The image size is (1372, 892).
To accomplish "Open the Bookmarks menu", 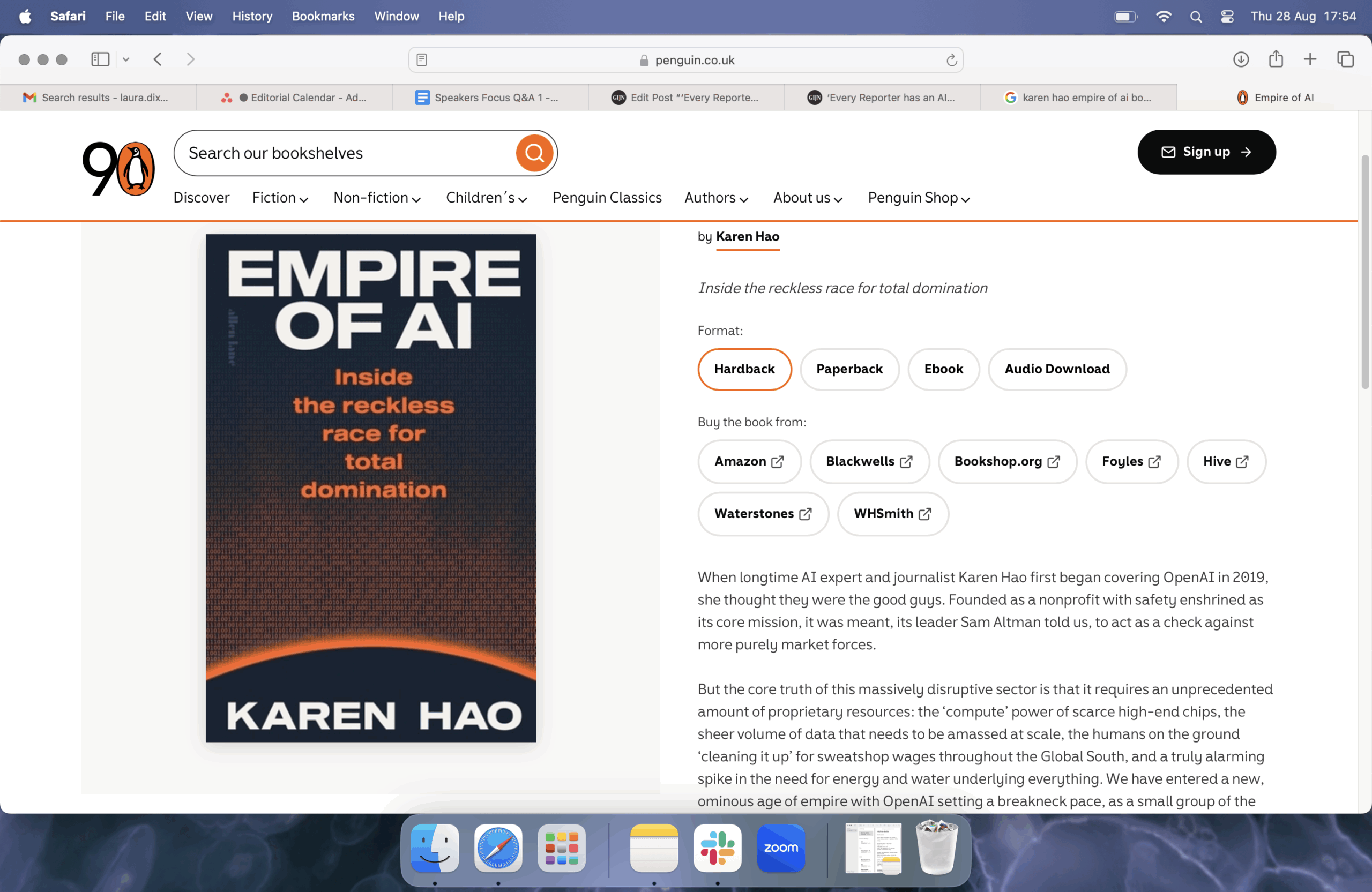I will [323, 16].
